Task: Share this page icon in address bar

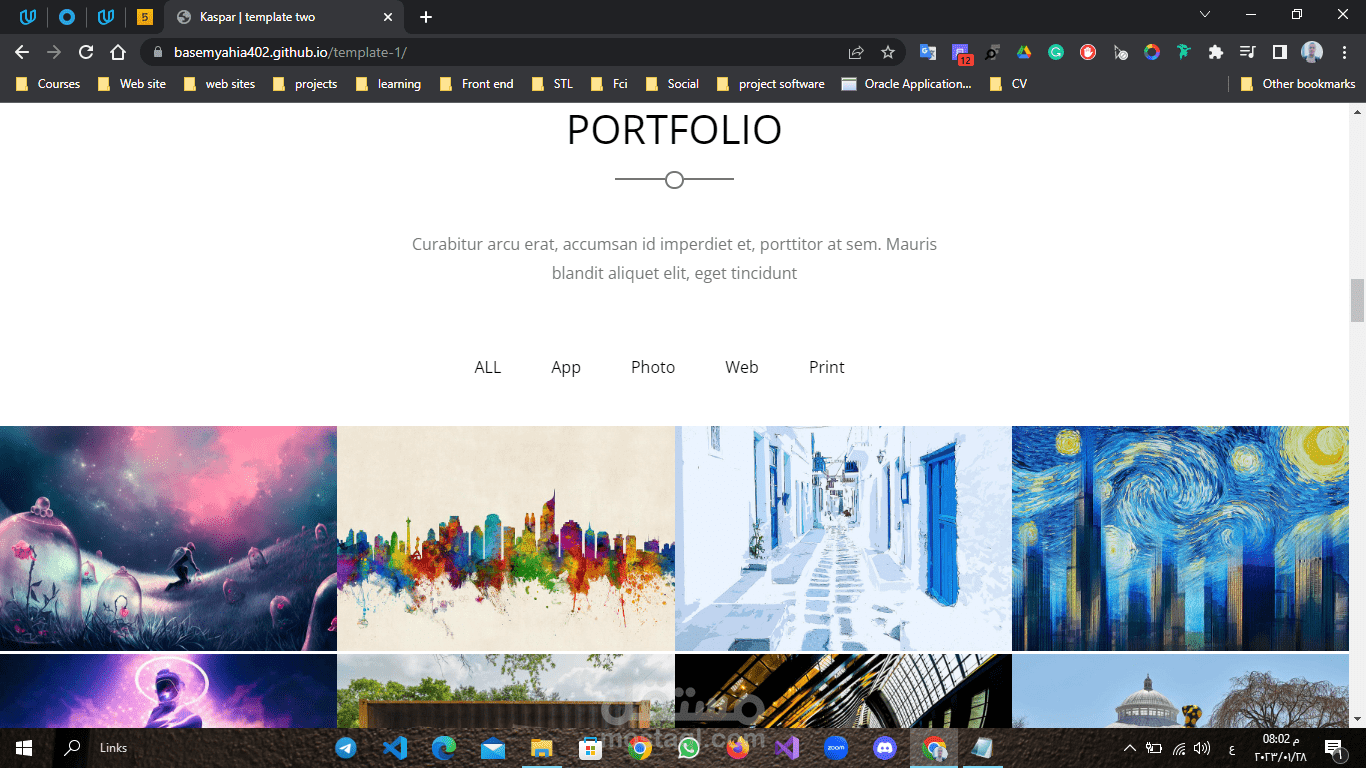Action: (x=856, y=52)
